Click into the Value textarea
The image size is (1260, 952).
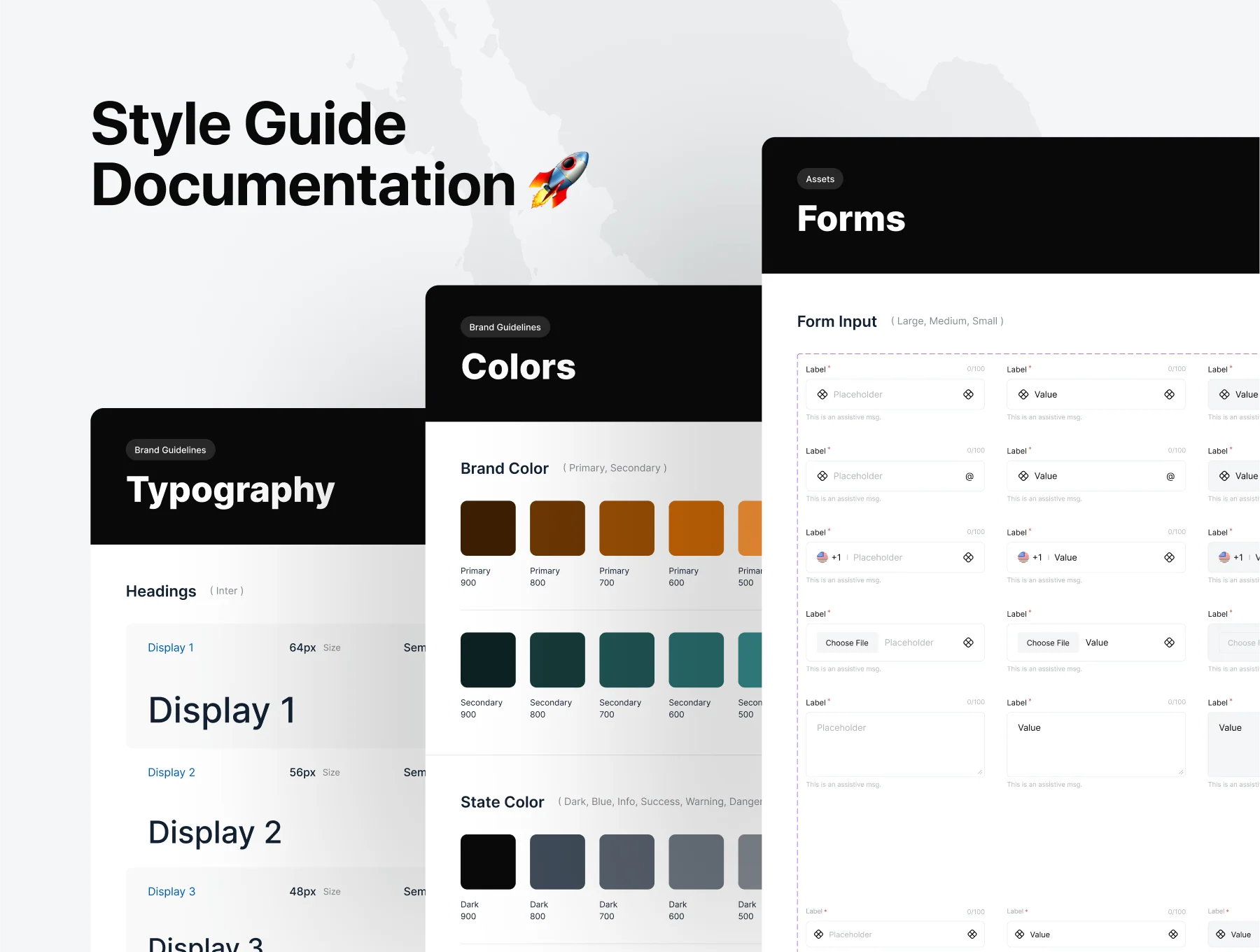click(x=1096, y=744)
